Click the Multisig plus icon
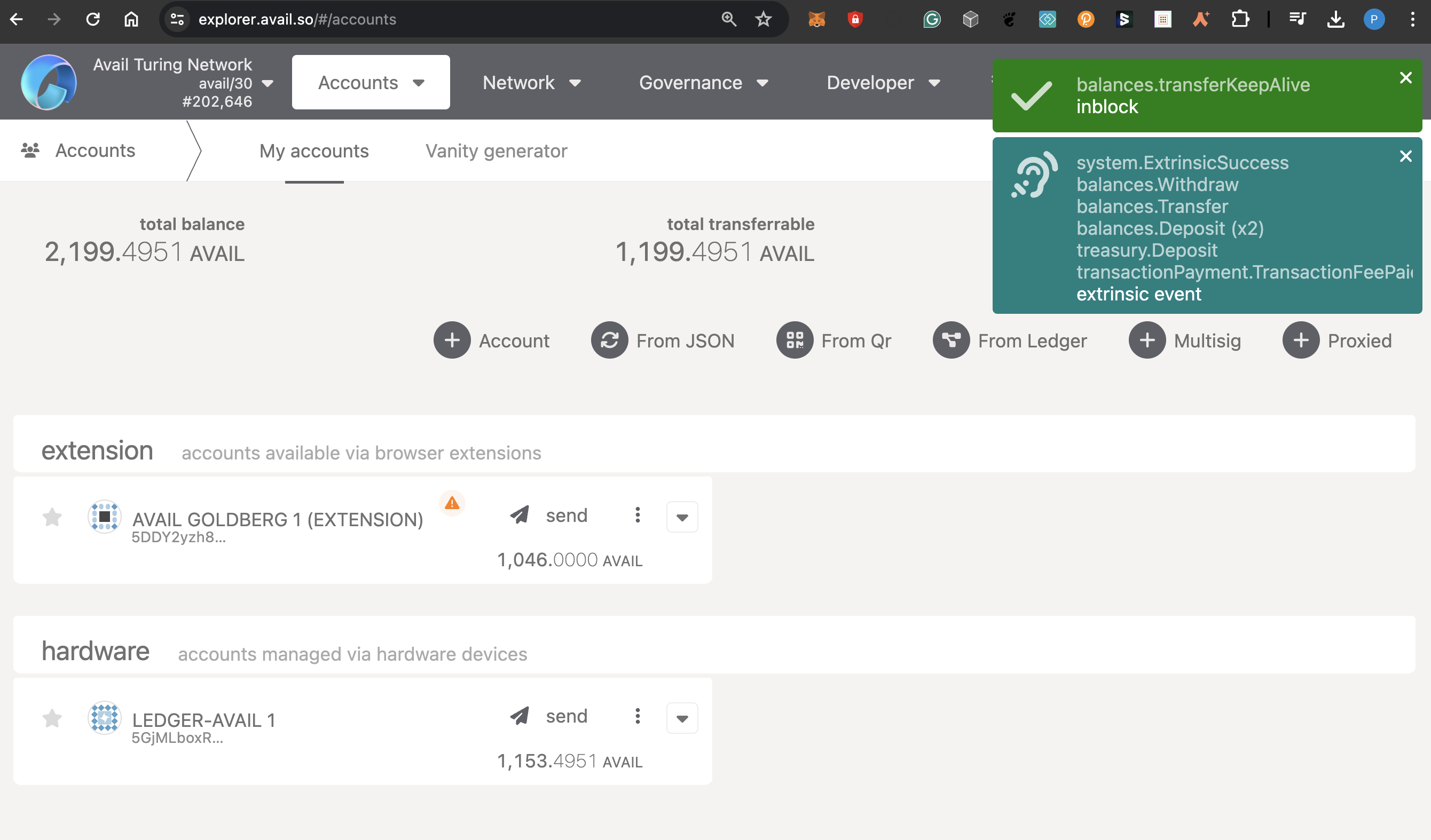This screenshot has width=1431, height=840. pos(1147,340)
